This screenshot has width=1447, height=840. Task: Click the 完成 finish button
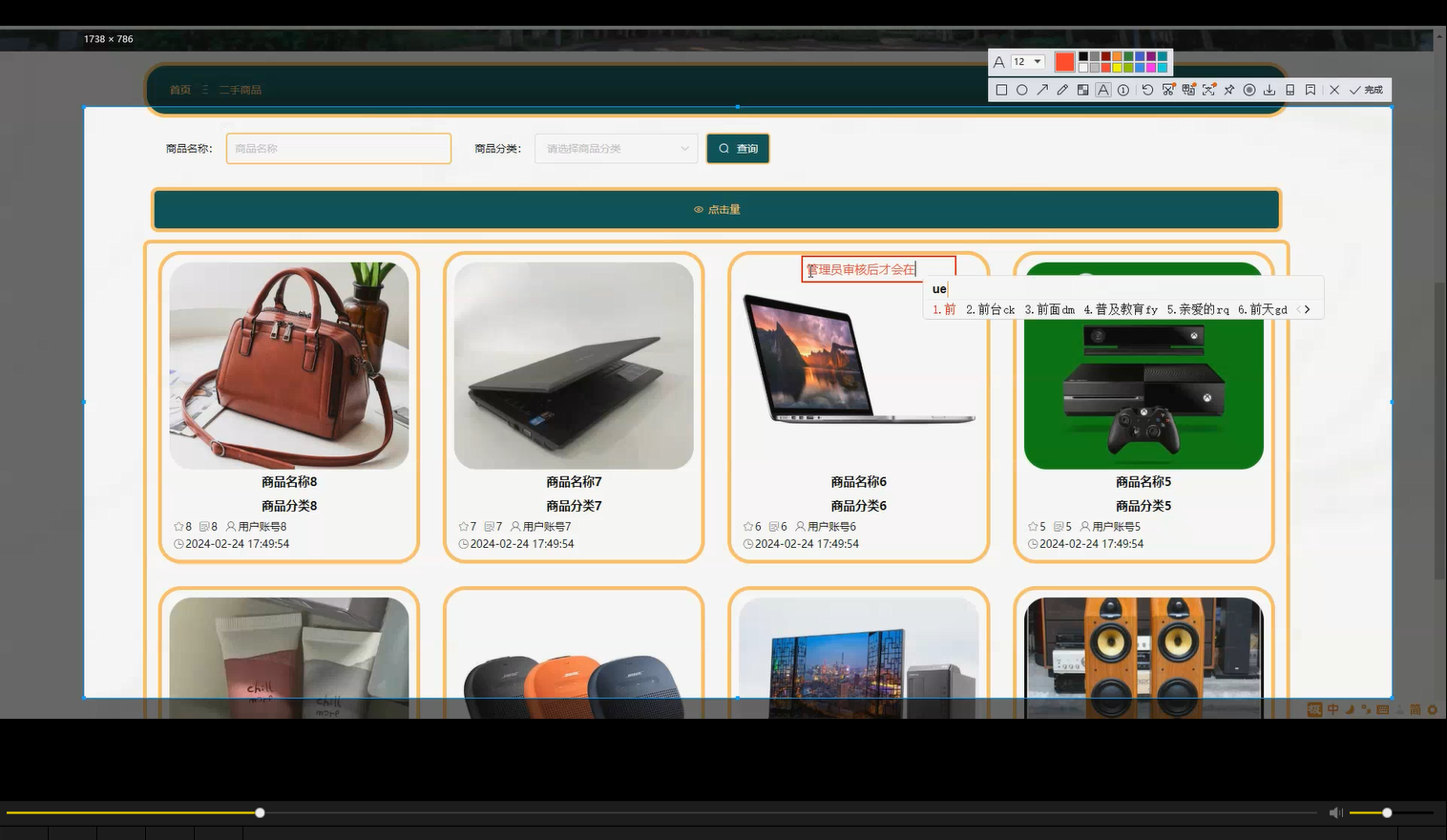tap(1366, 90)
